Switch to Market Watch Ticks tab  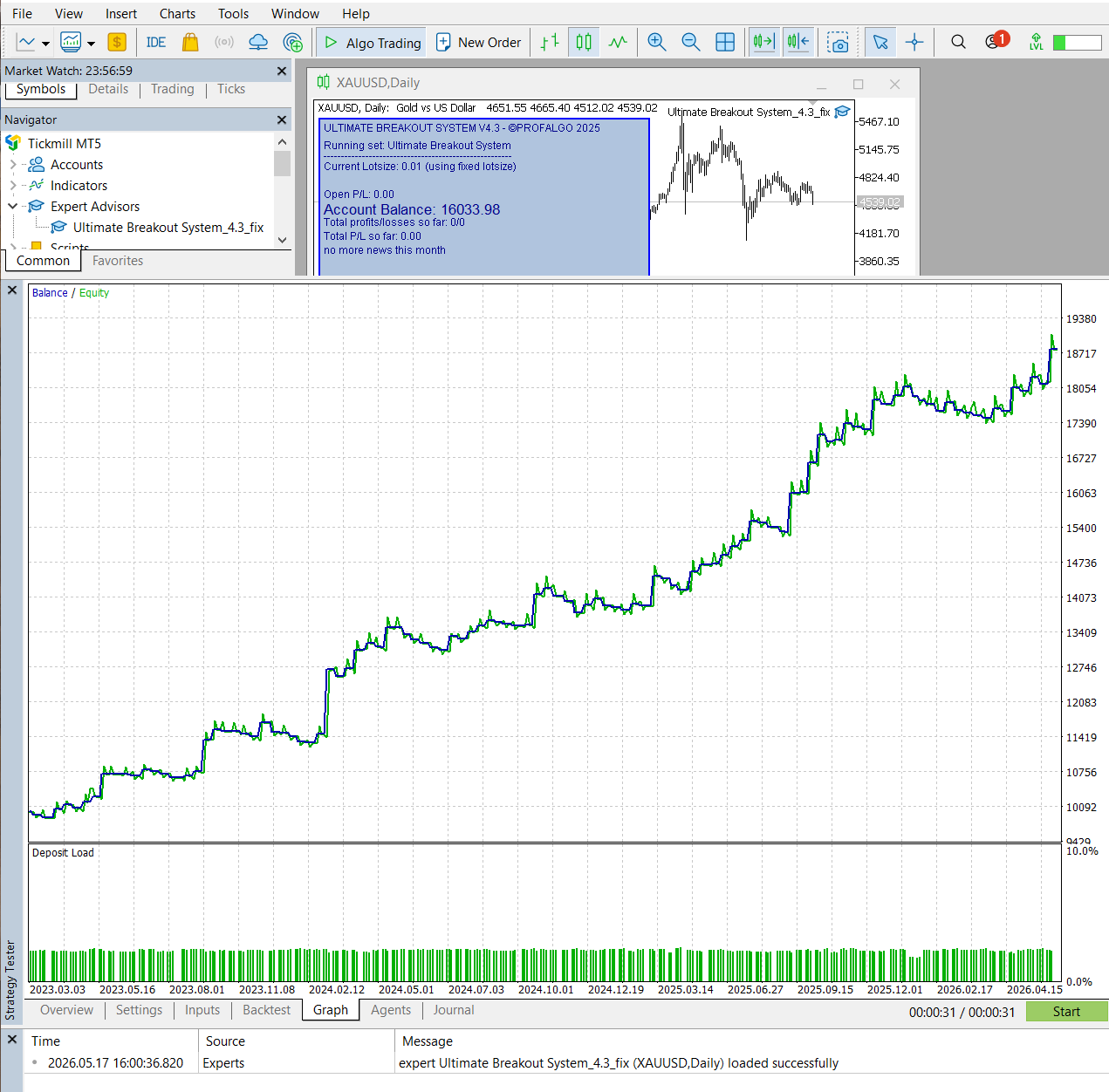point(231,89)
